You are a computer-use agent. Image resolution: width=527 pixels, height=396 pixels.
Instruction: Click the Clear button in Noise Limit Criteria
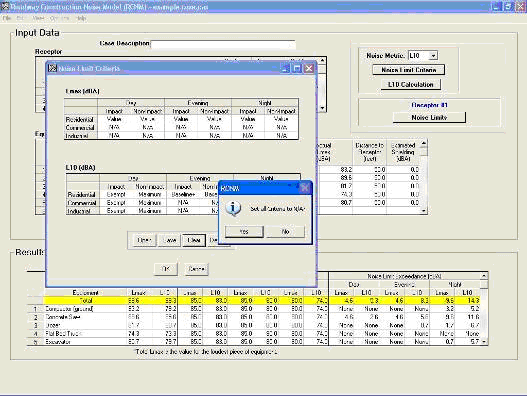[194, 240]
